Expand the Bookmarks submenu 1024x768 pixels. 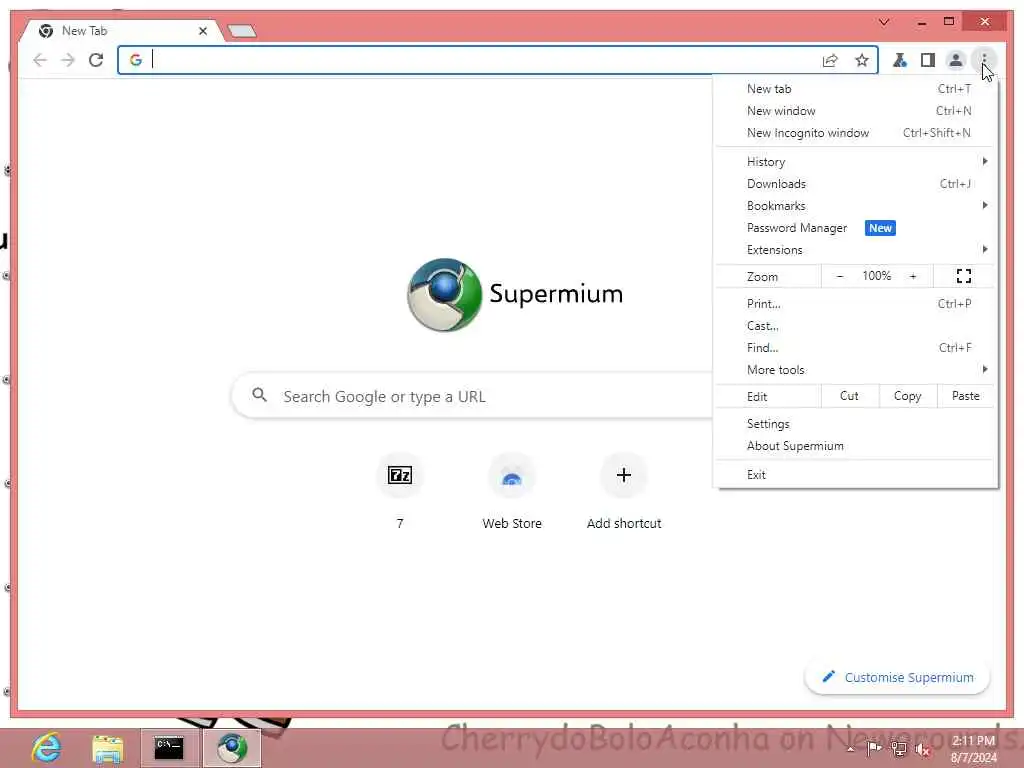[856, 206]
